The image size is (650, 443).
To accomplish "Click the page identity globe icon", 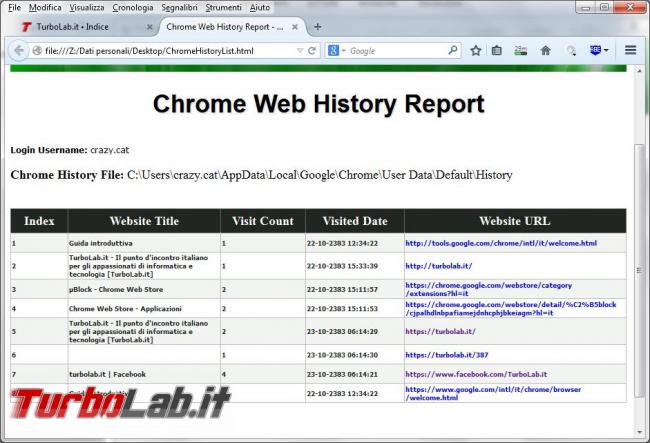I will pyautogui.click(x=37, y=51).
